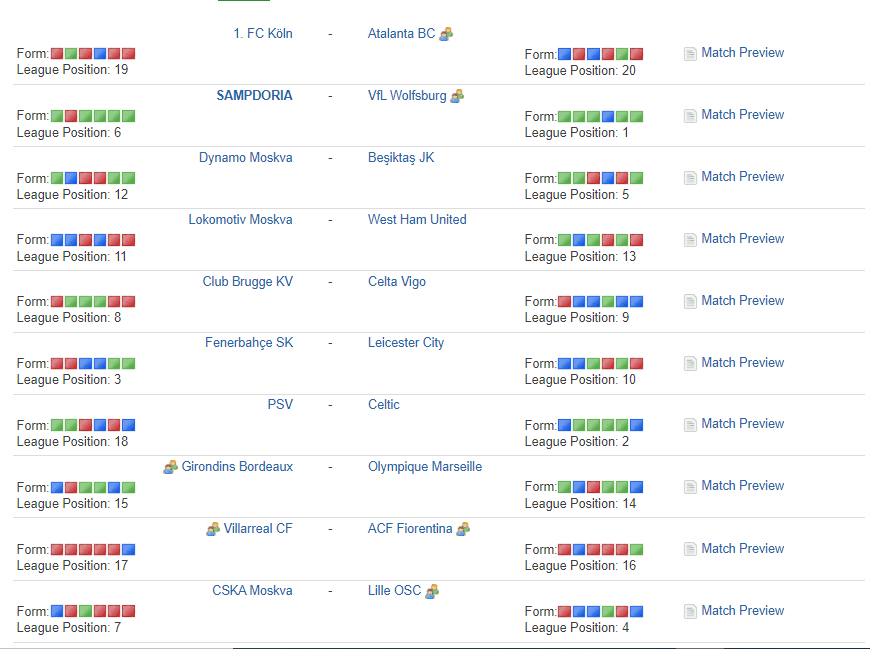Click the manager icon beside Lille OSC
The image size is (870, 649).
(432, 591)
